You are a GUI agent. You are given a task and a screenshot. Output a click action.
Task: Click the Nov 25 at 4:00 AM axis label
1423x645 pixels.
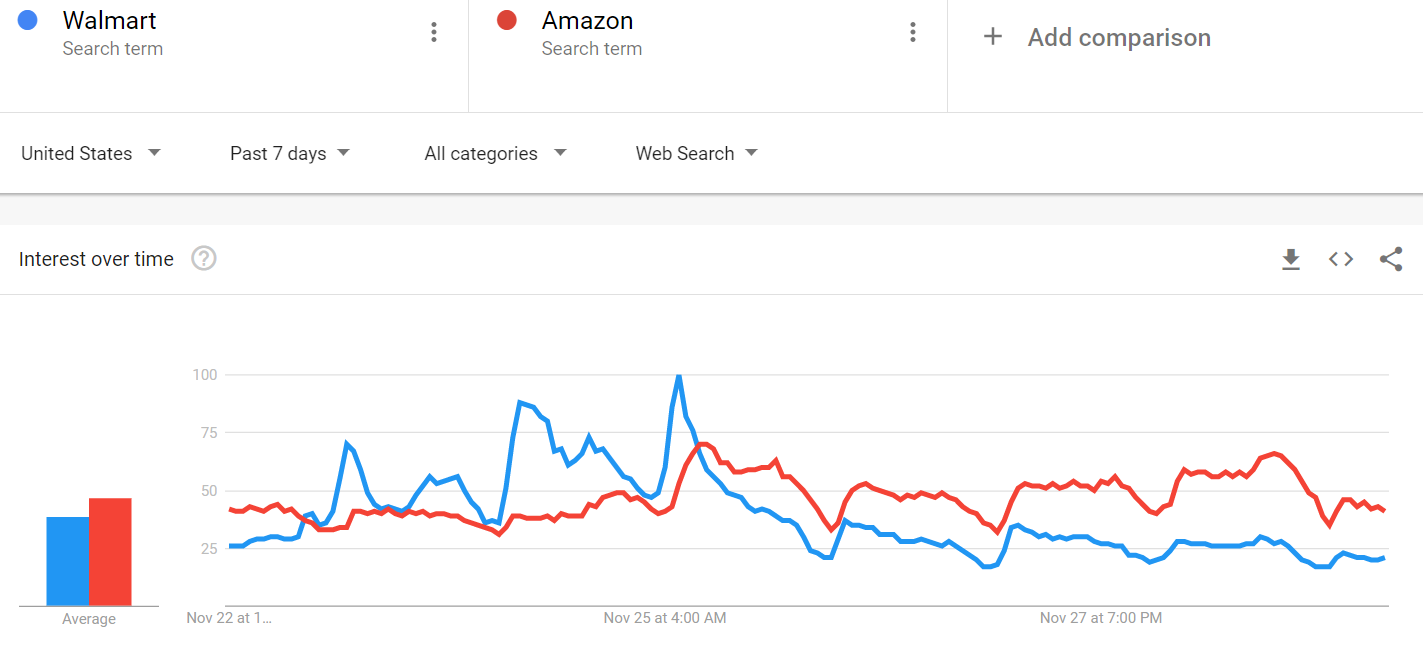(x=665, y=618)
